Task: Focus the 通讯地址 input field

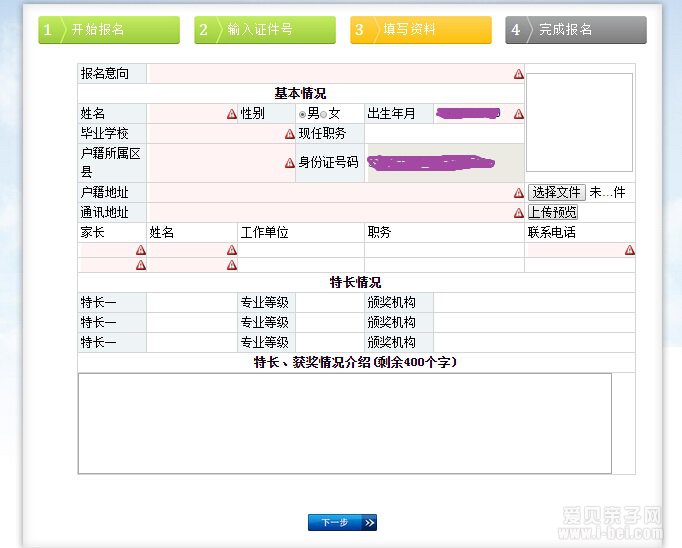Action: pyautogui.click(x=335, y=212)
